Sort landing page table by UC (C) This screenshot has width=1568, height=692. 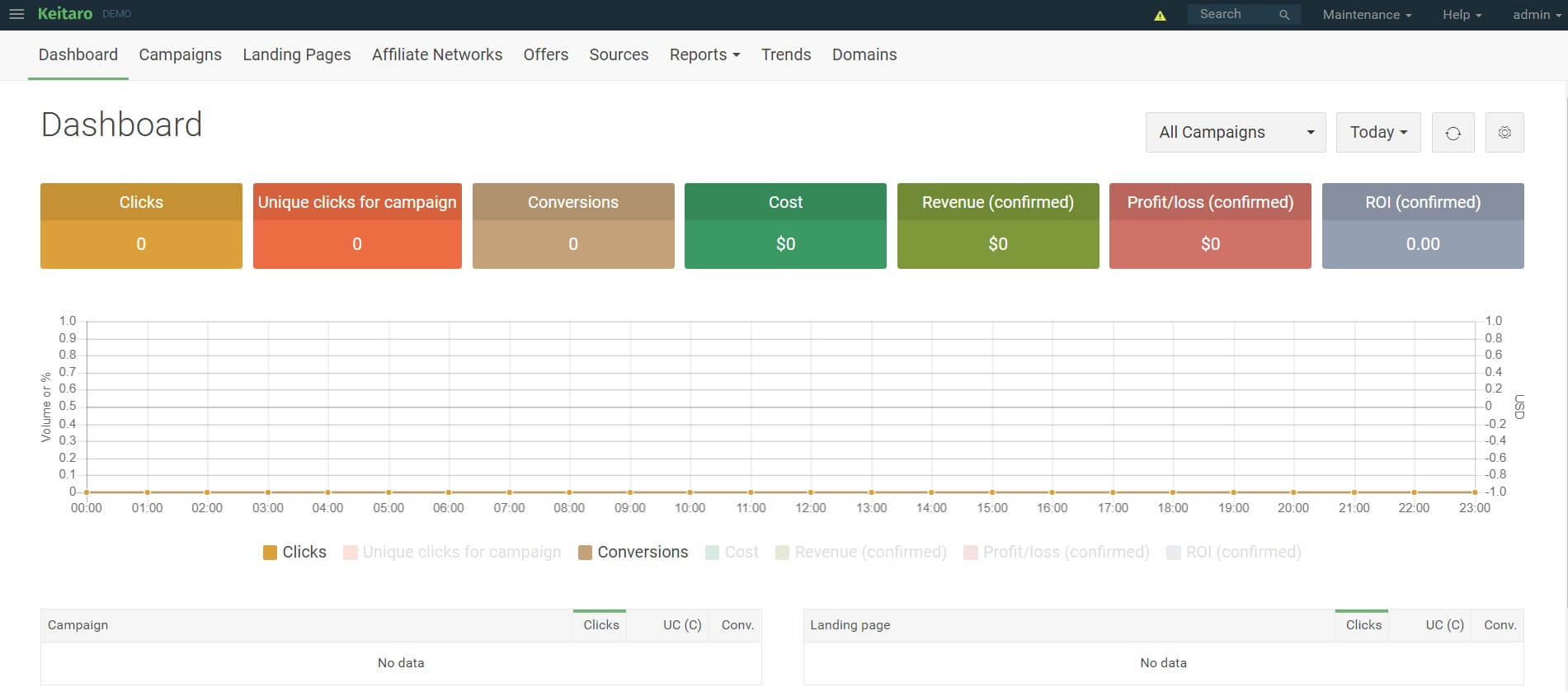tap(1443, 625)
